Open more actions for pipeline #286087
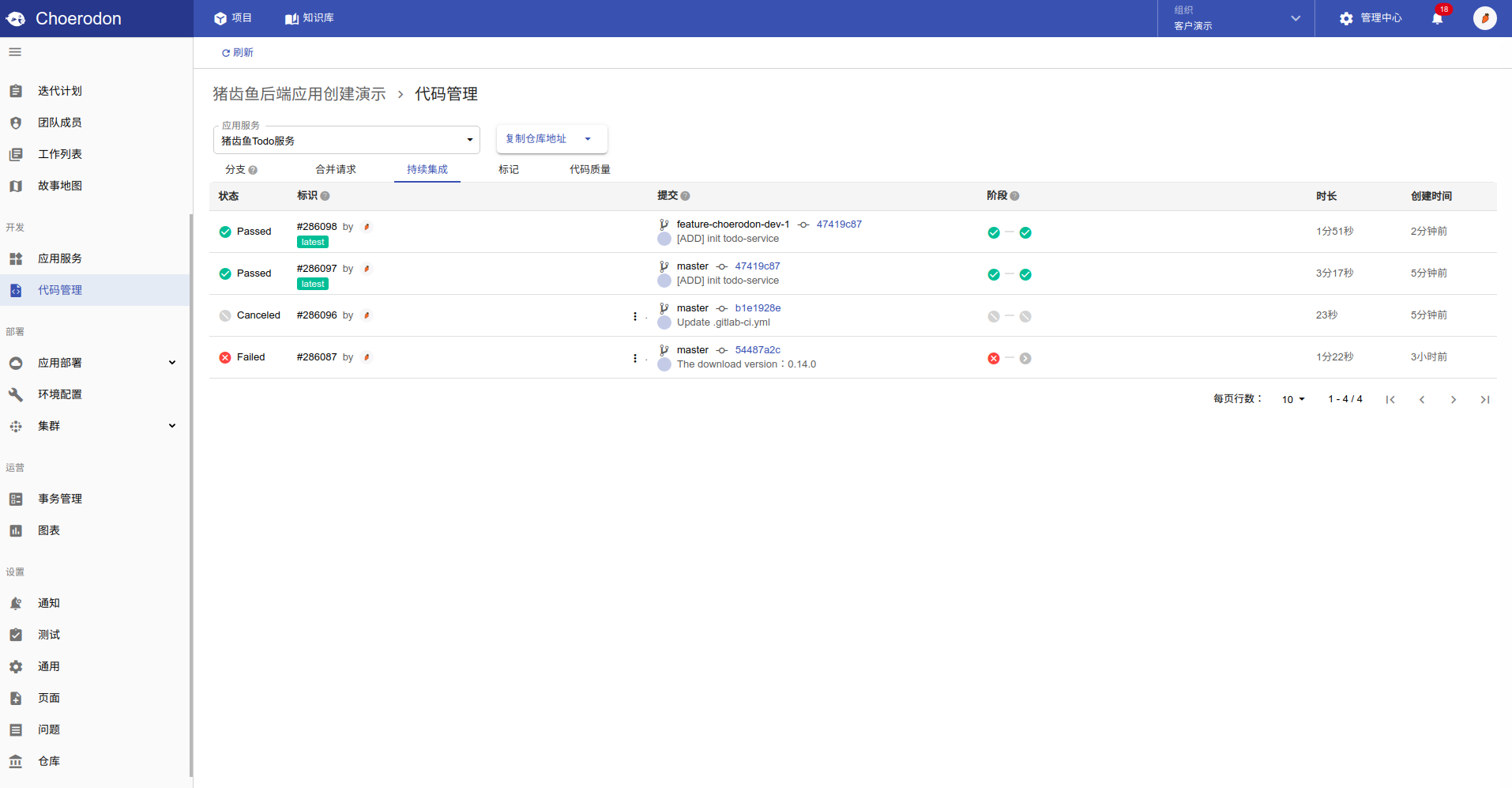 (x=635, y=358)
